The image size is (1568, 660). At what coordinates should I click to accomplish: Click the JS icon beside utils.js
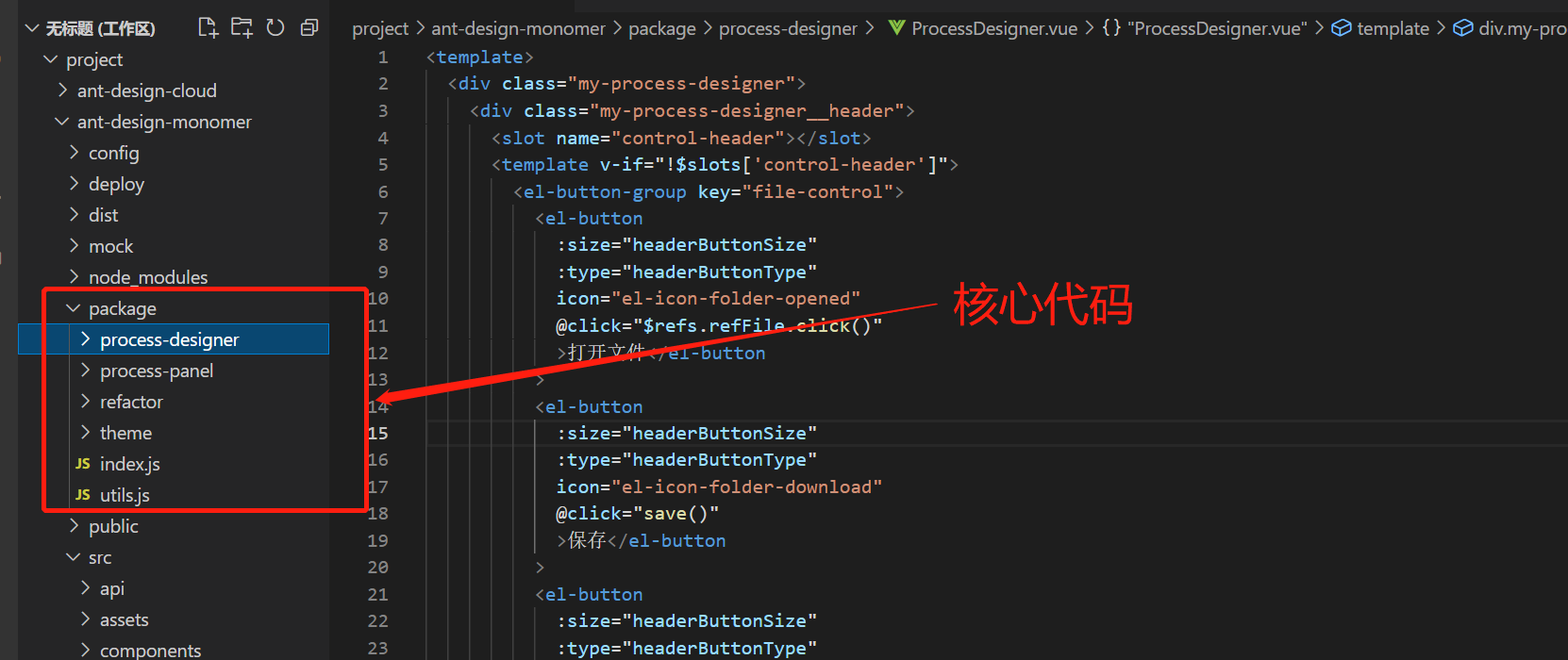(83, 495)
